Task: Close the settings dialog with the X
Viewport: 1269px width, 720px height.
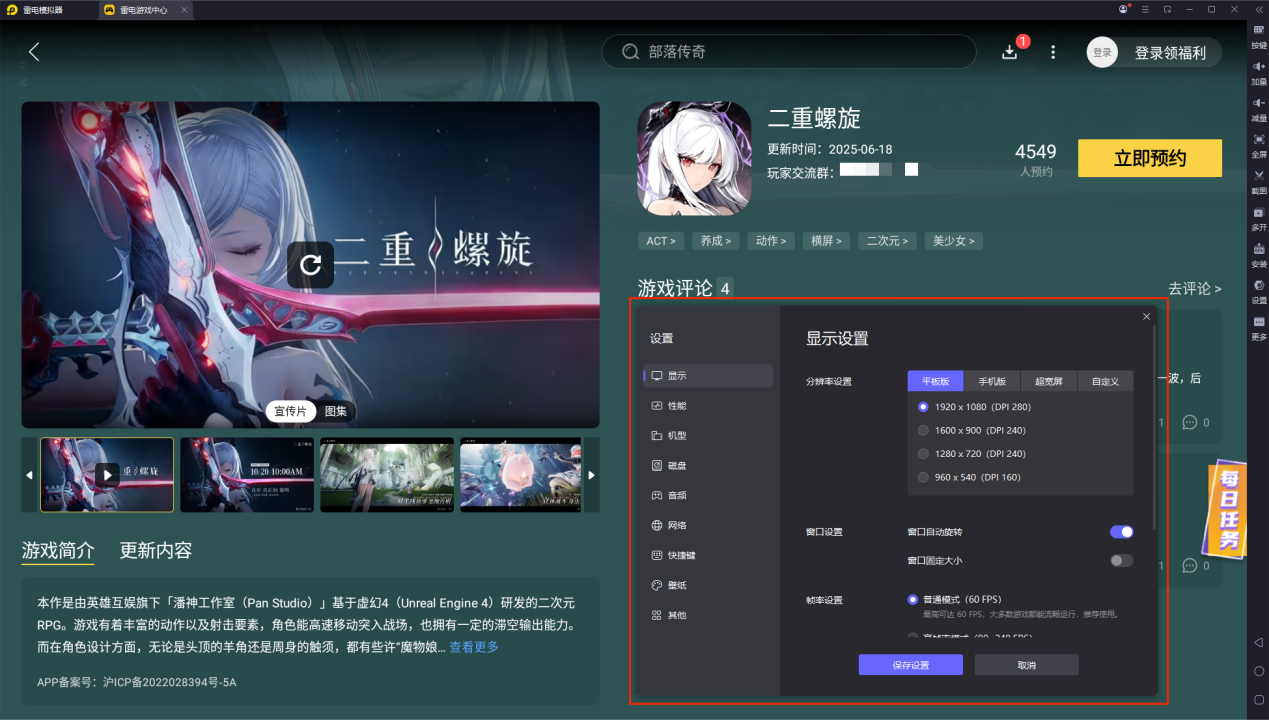Action: click(x=1146, y=316)
